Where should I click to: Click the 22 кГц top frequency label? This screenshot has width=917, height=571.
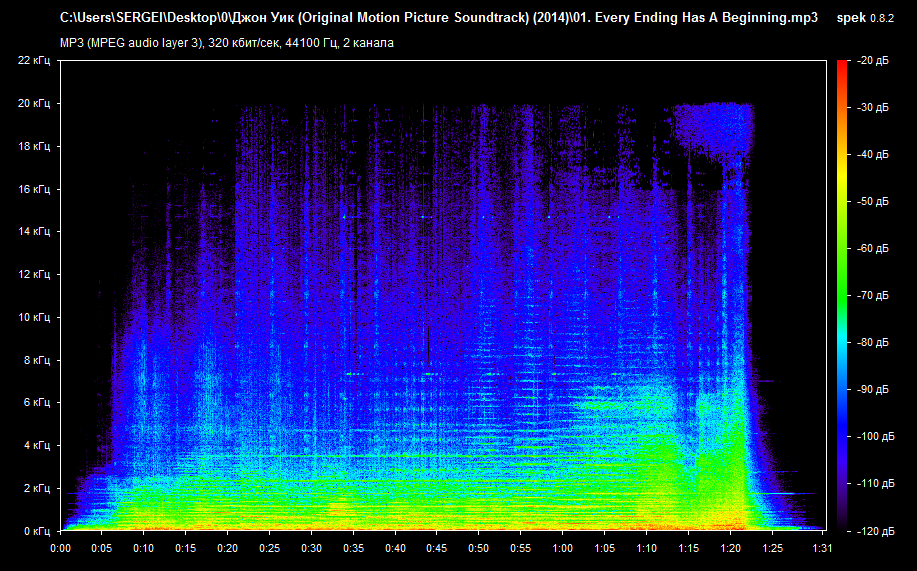click(34, 60)
